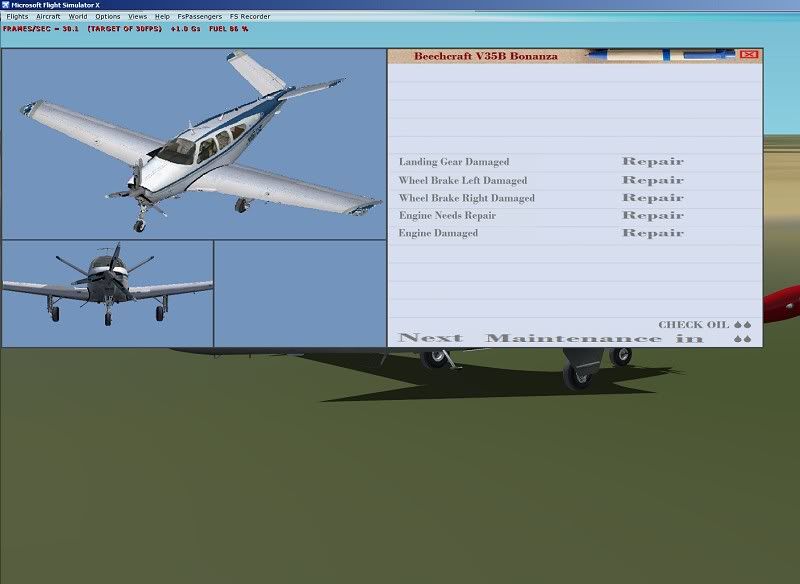Open the FsPassengers menu
This screenshot has width=800, height=584.
coord(199,16)
